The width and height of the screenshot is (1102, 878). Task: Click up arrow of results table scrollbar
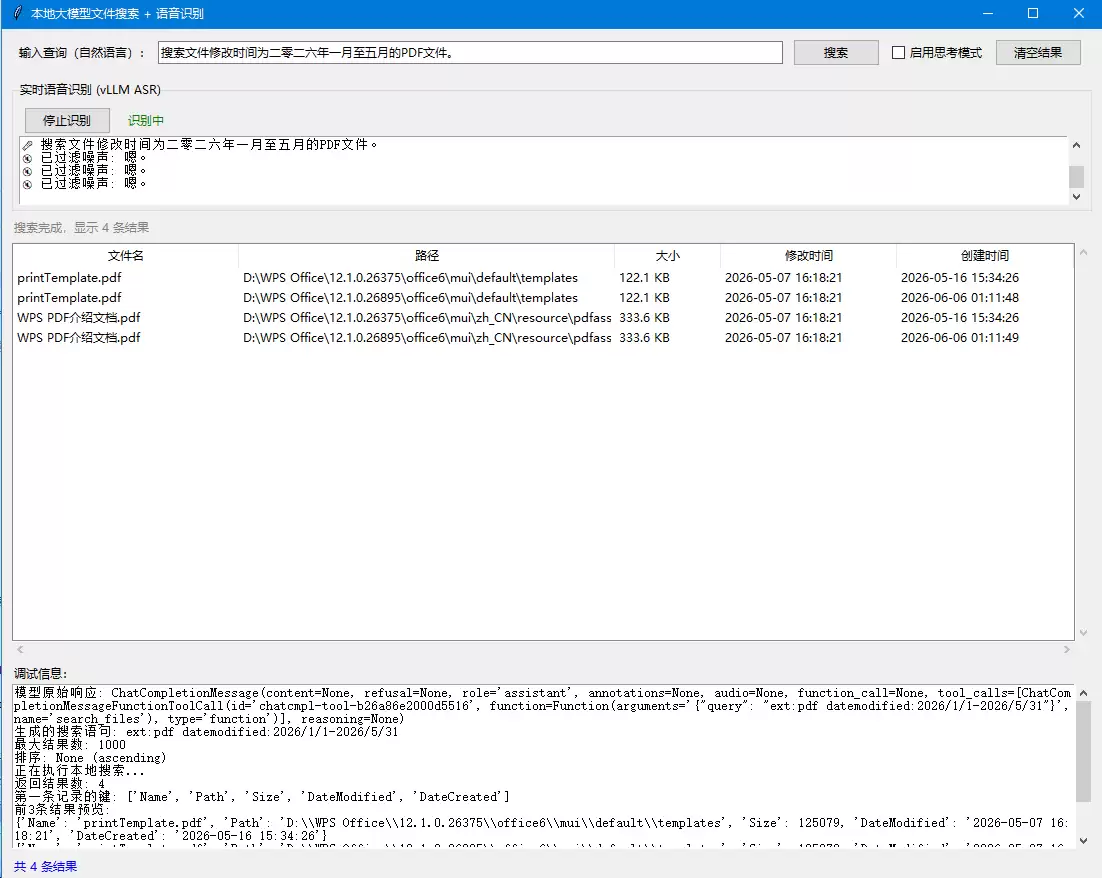pos(1083,252)
